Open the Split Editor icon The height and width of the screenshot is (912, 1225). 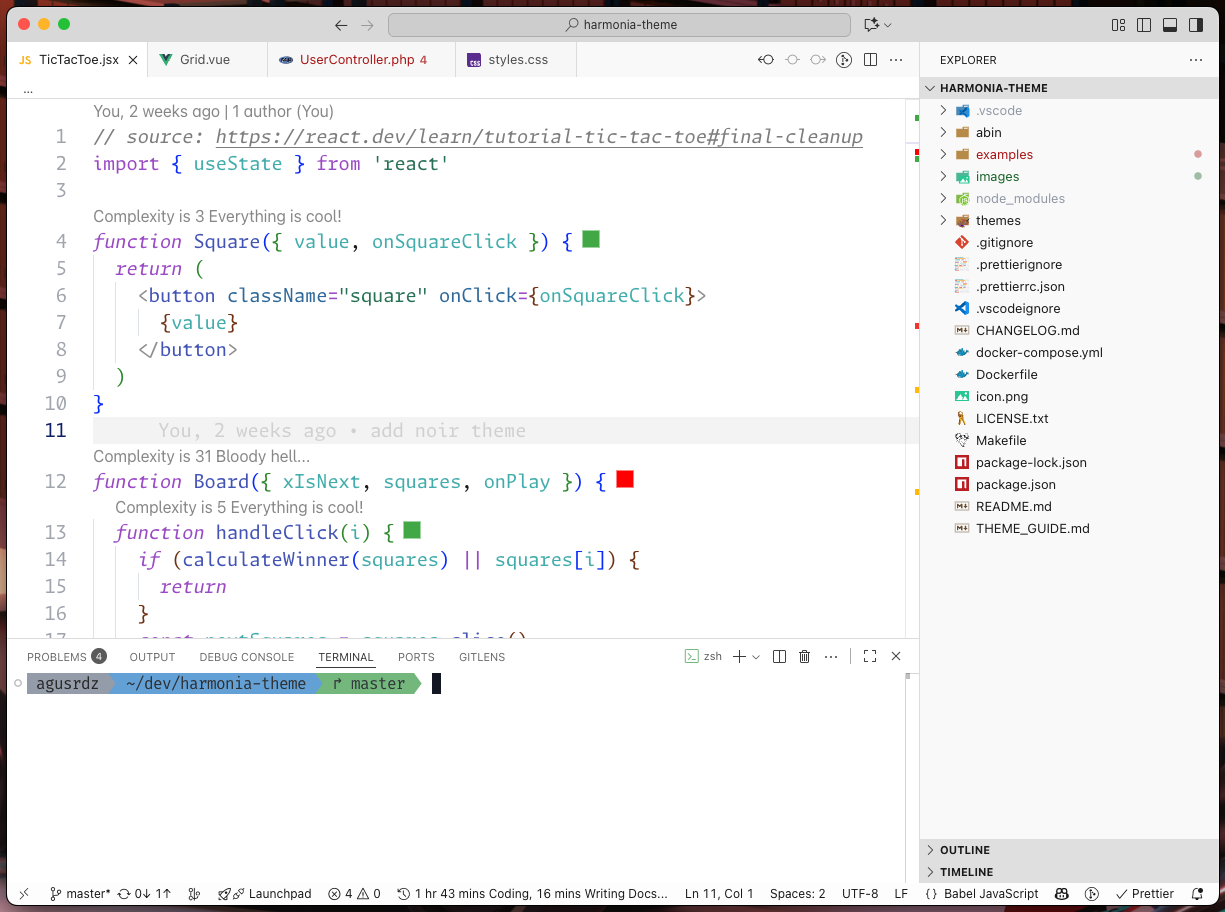(870, 60)
